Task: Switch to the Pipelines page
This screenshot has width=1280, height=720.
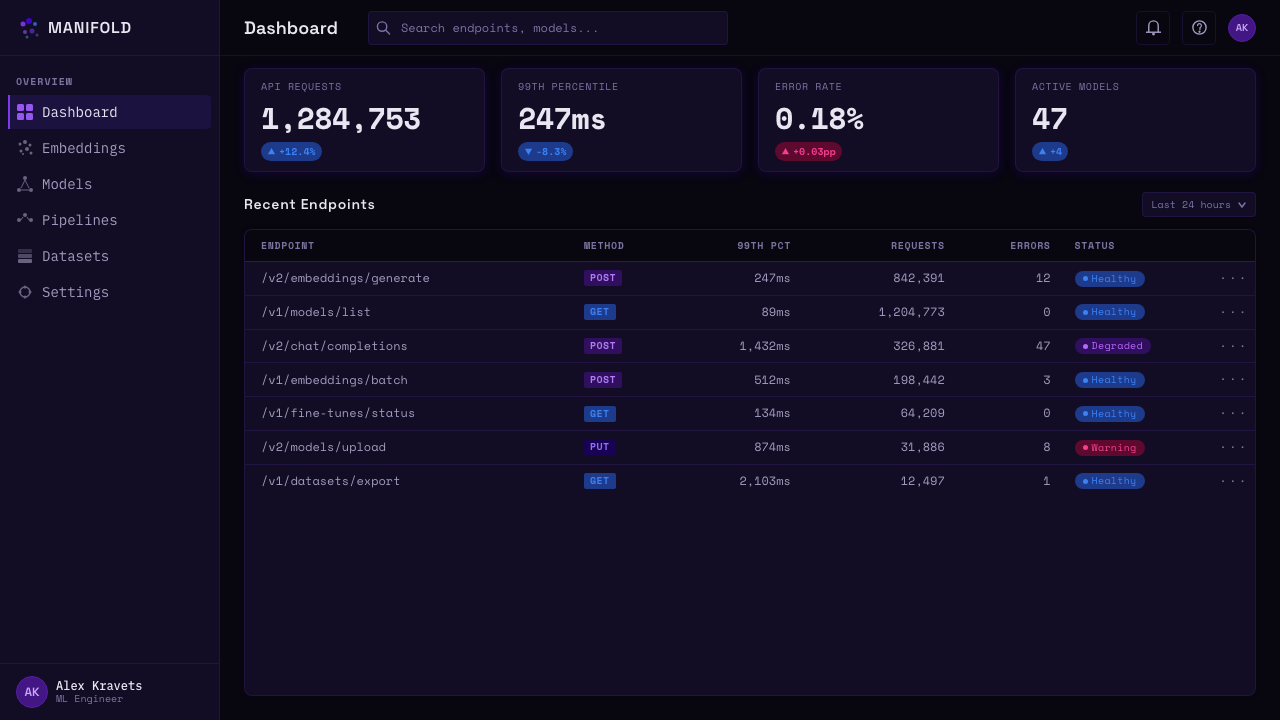Action: pyautogui.click(x=110, y=220)
